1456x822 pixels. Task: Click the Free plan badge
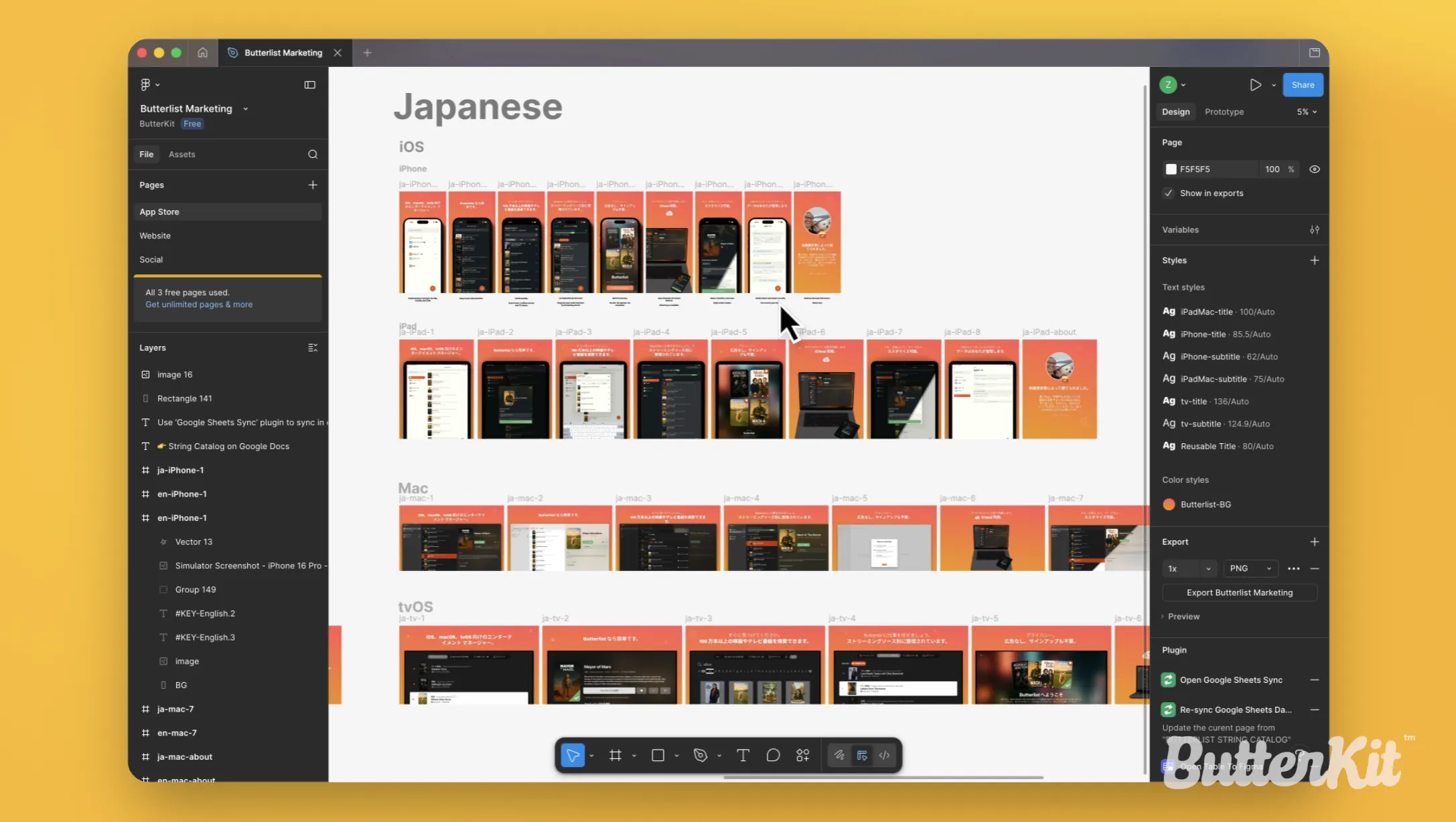coord(192,124)
